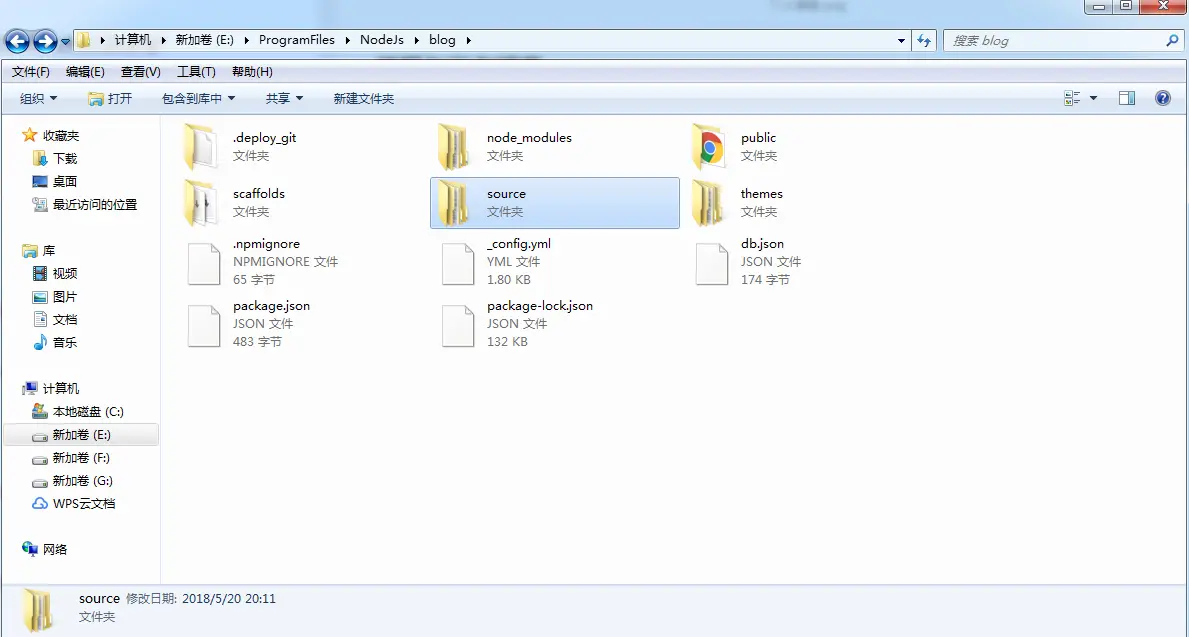Open the 组织 dropdown menu
Image resolution: width=1189 pixels, height=637 pixels.
(39, 99)
